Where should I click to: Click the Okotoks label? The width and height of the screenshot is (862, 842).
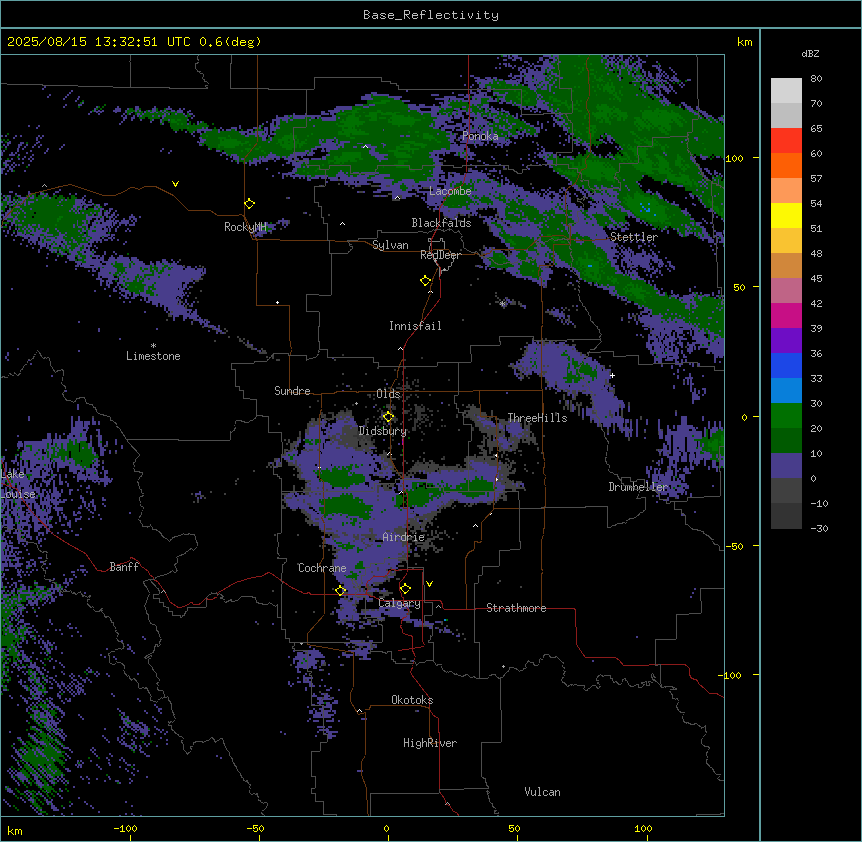coord(412,700)
